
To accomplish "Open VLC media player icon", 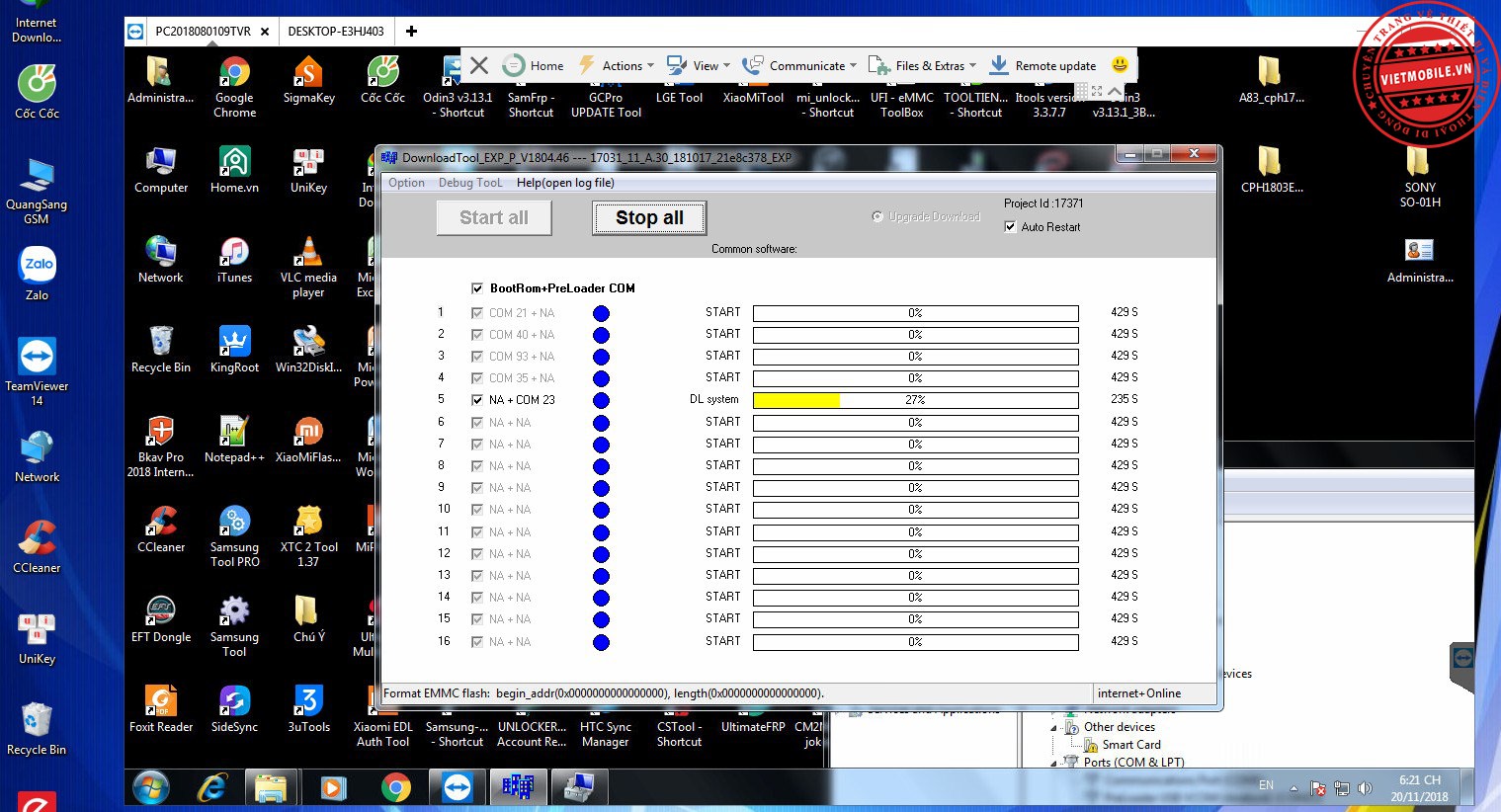I will [308, 267].
